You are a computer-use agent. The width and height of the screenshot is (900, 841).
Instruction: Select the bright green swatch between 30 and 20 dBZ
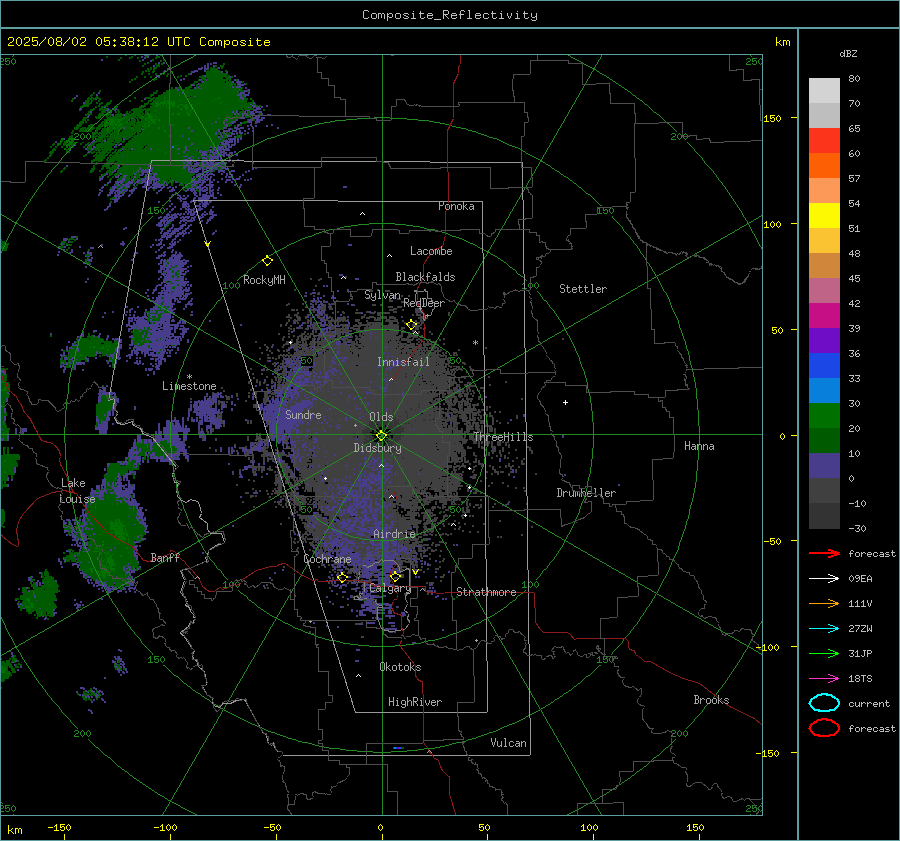824,415
